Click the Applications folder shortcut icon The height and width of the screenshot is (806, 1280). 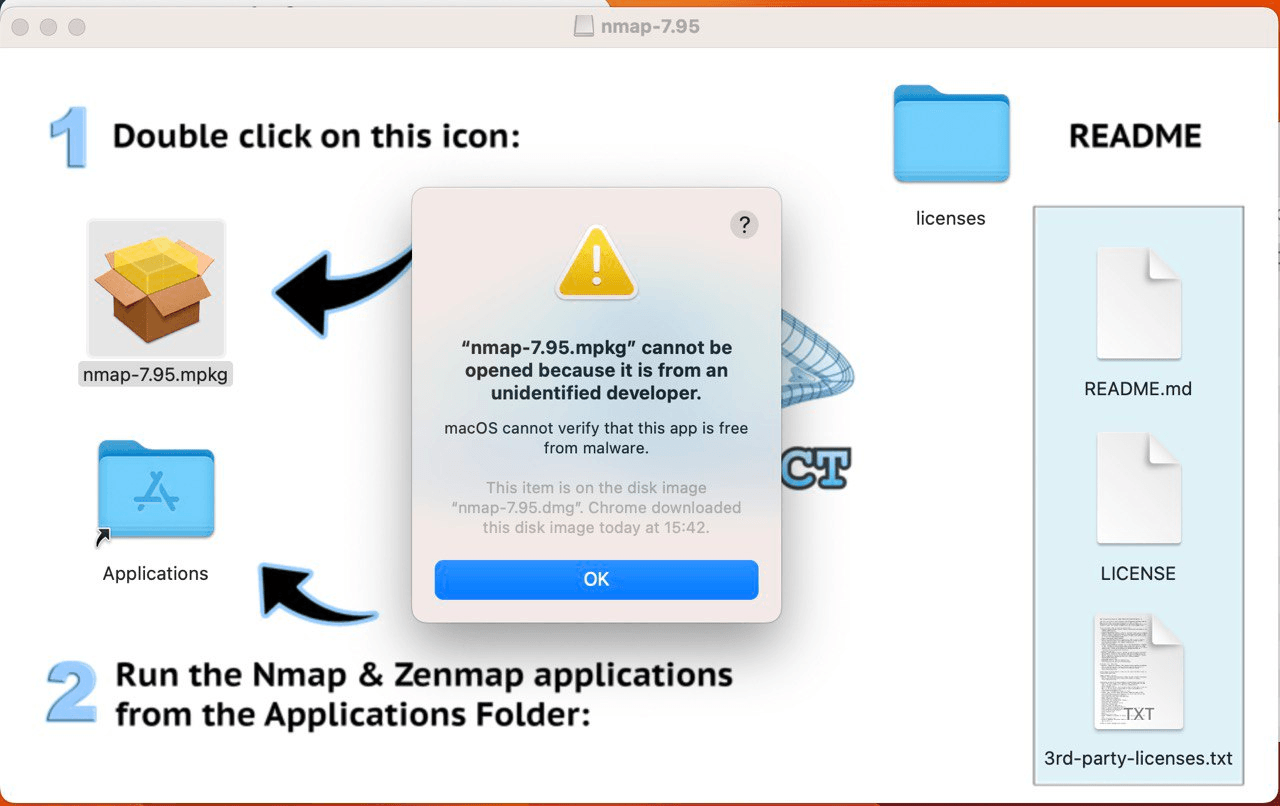click(x=155, y=490)
